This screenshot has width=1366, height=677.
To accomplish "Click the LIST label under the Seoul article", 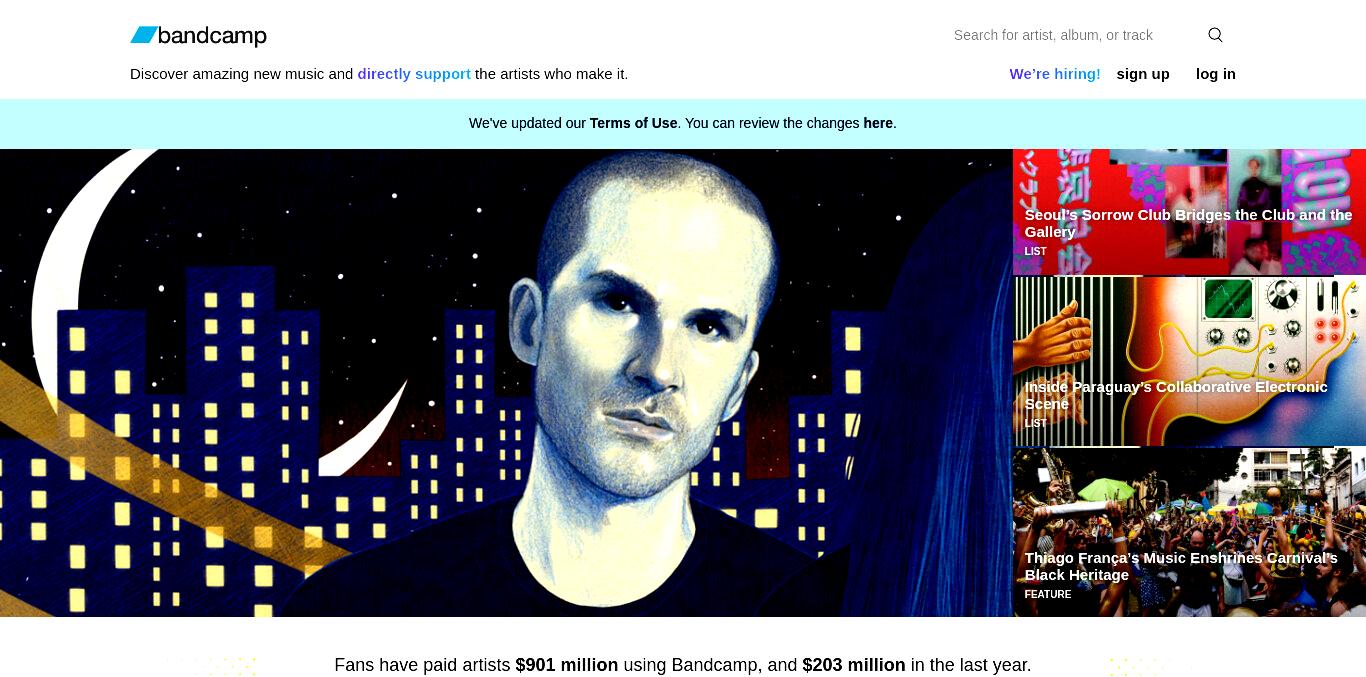I will pos(1035,252).
